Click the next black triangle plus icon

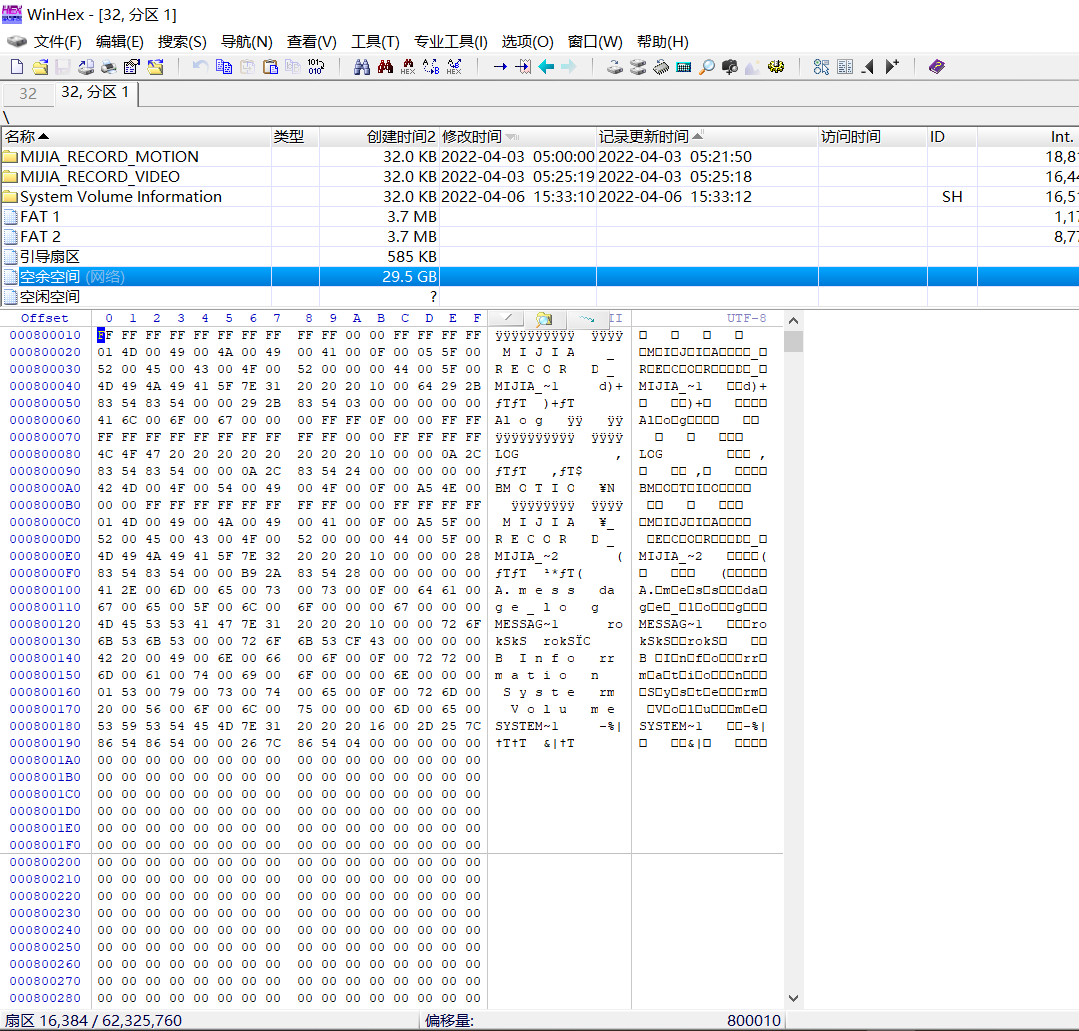coord(892,67)
